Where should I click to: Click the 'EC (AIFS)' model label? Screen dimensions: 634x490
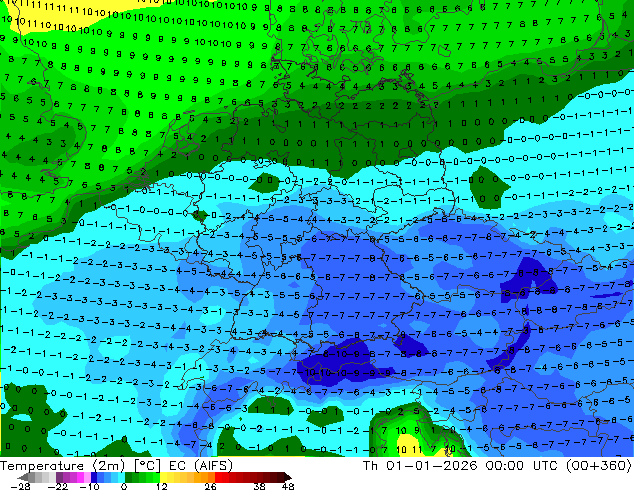pyautogui.click(x=201, y=466)
